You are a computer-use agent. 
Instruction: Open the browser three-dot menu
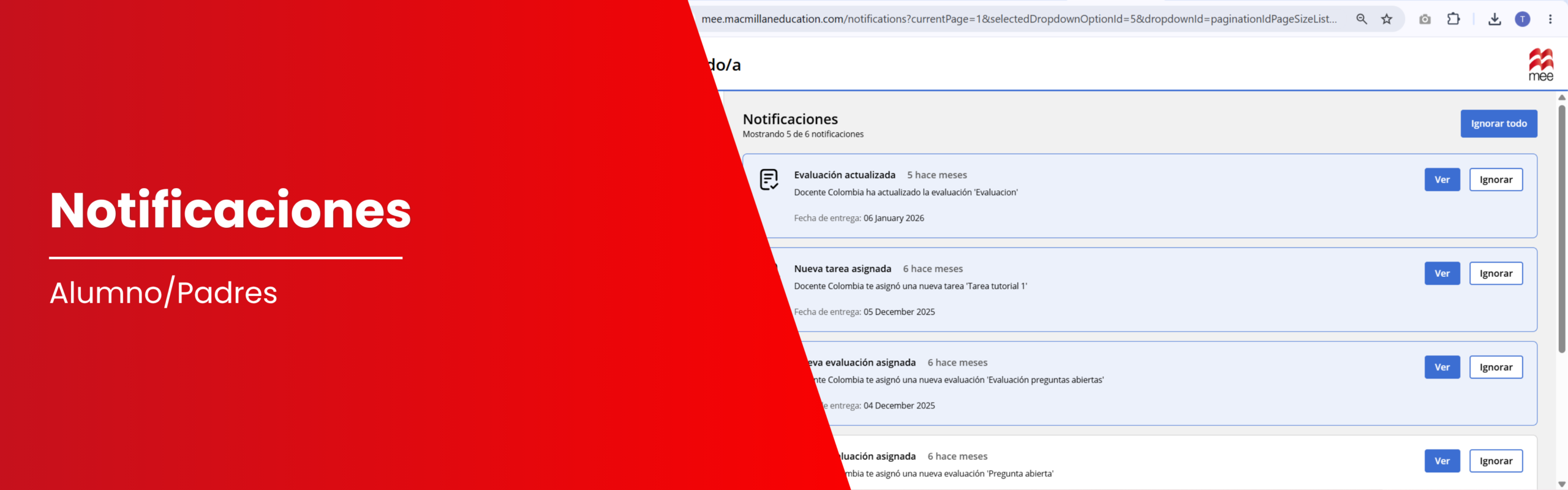[1550, 19]
